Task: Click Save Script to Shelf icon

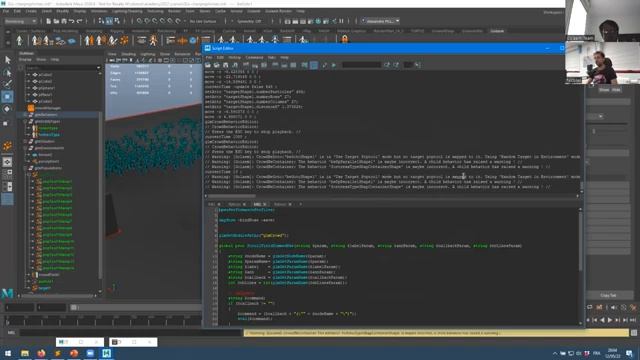Action: 235,65
